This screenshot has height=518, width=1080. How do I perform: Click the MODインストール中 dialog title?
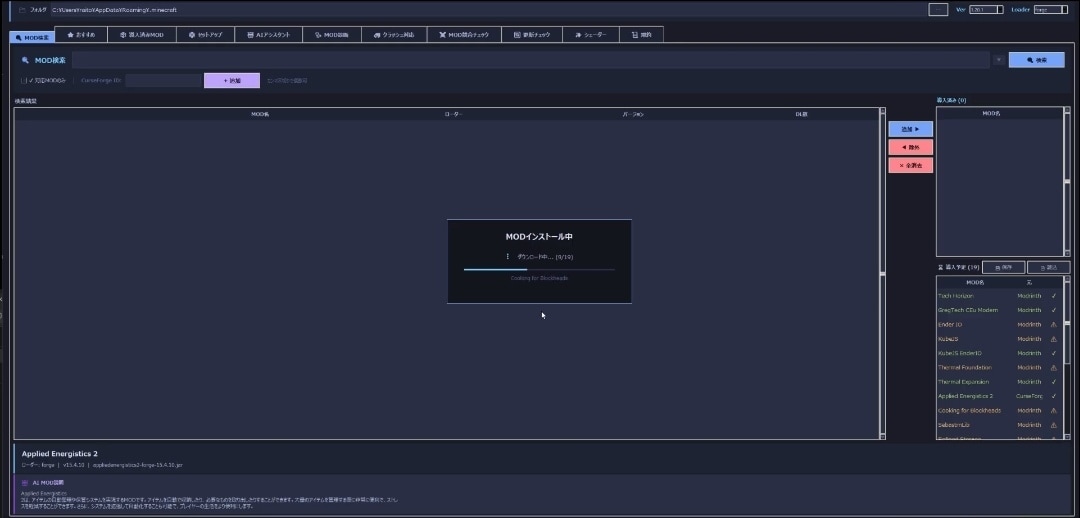[539, 236]
